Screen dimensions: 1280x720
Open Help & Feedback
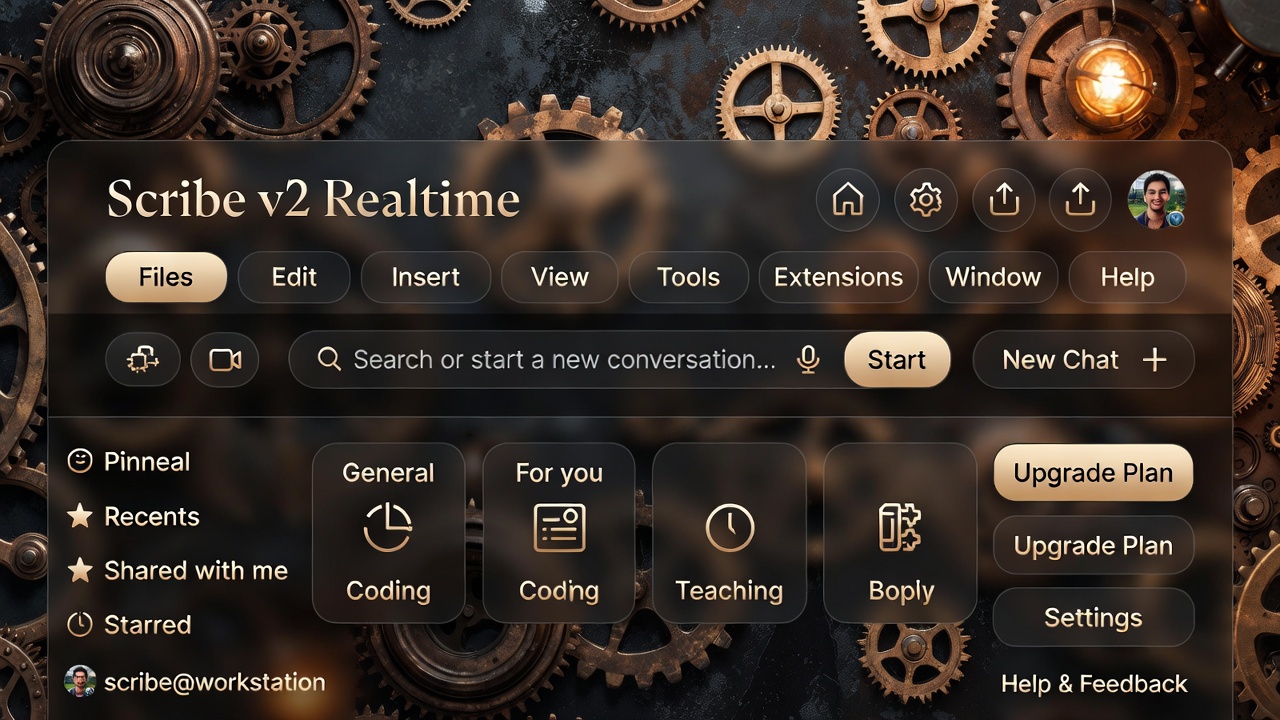pos(1094,684)
